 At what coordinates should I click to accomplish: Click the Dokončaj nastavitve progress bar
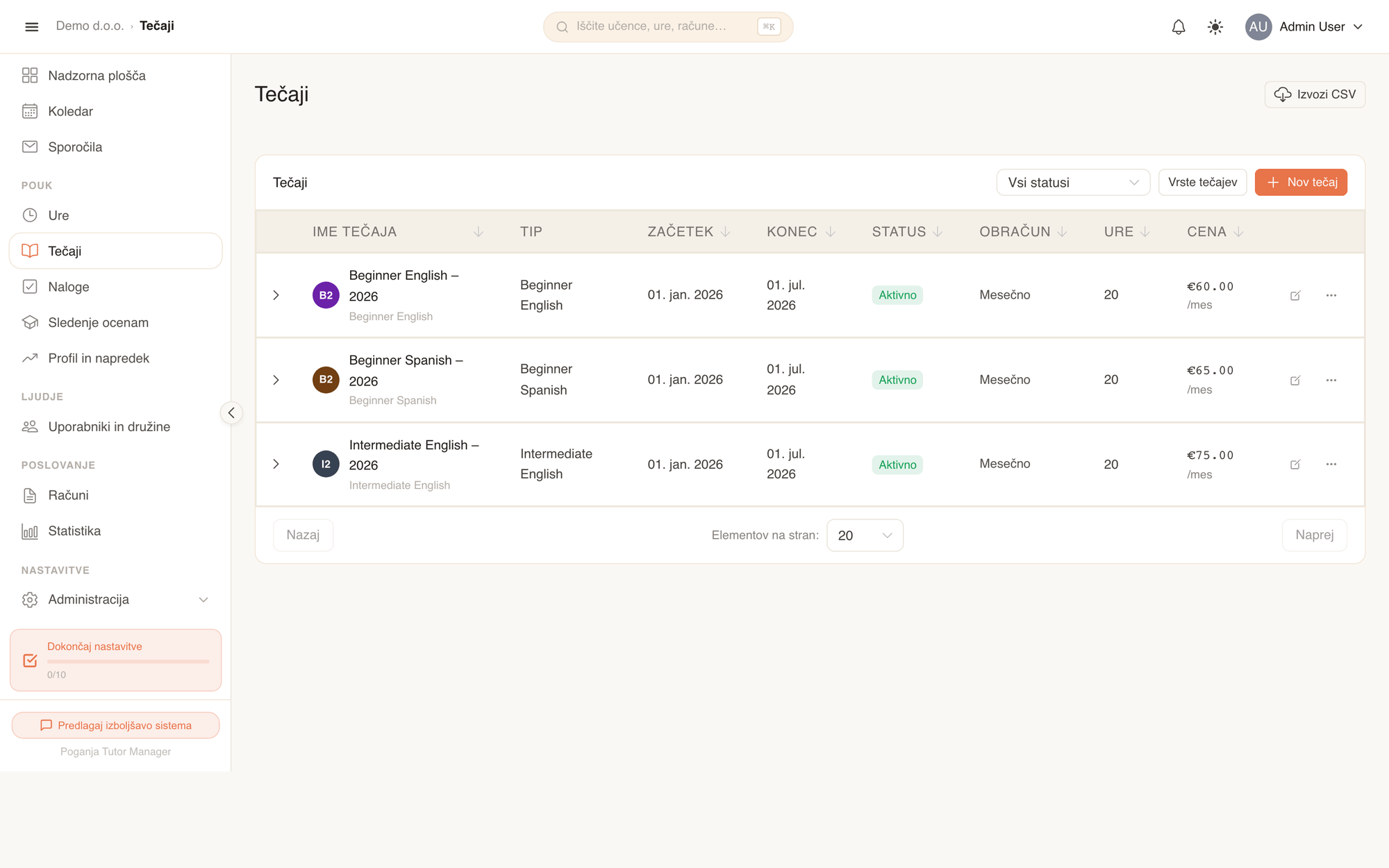tap(128, 662)
